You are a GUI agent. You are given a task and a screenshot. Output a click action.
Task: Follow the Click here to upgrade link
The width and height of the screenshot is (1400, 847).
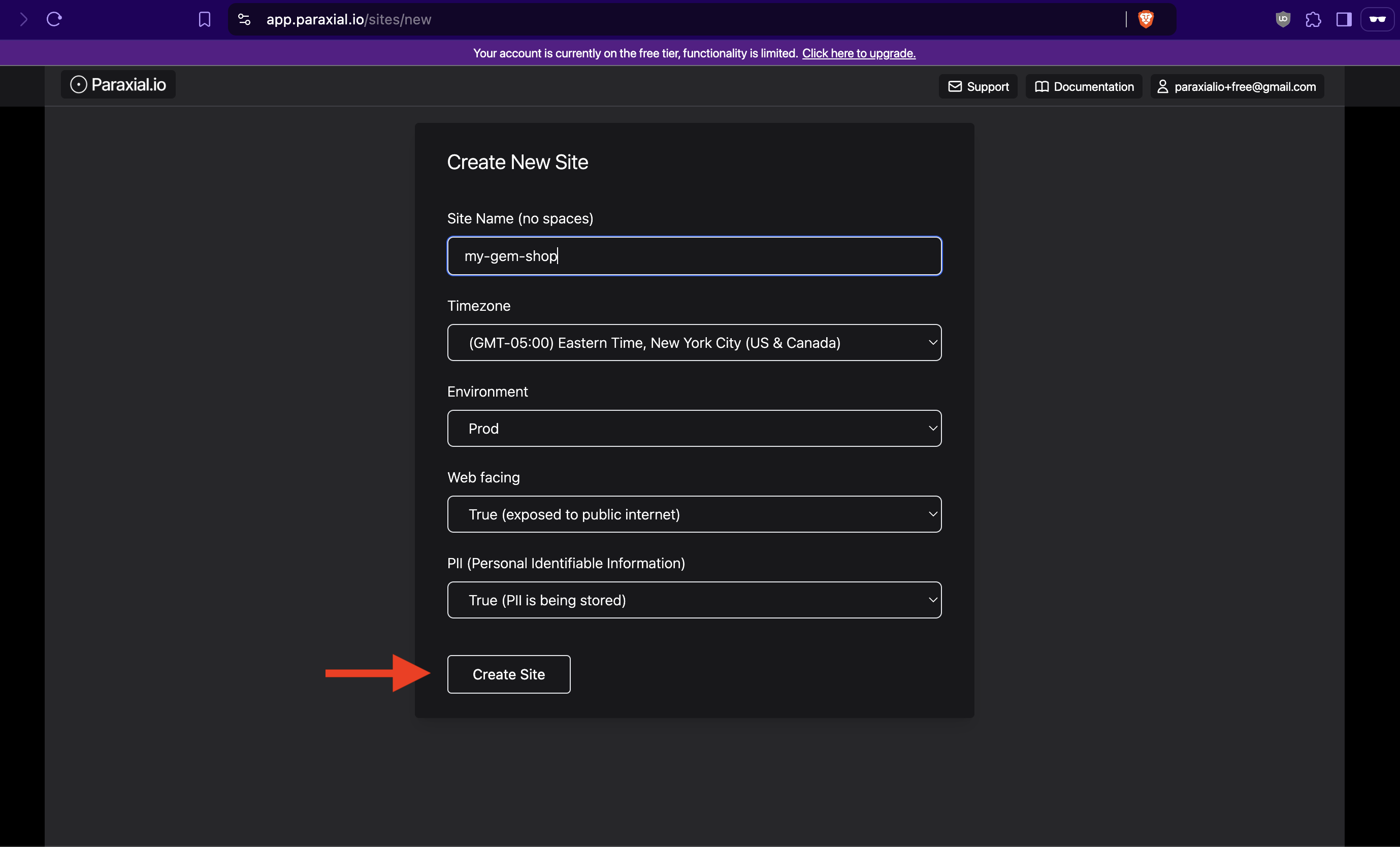(x=859, y=53)
